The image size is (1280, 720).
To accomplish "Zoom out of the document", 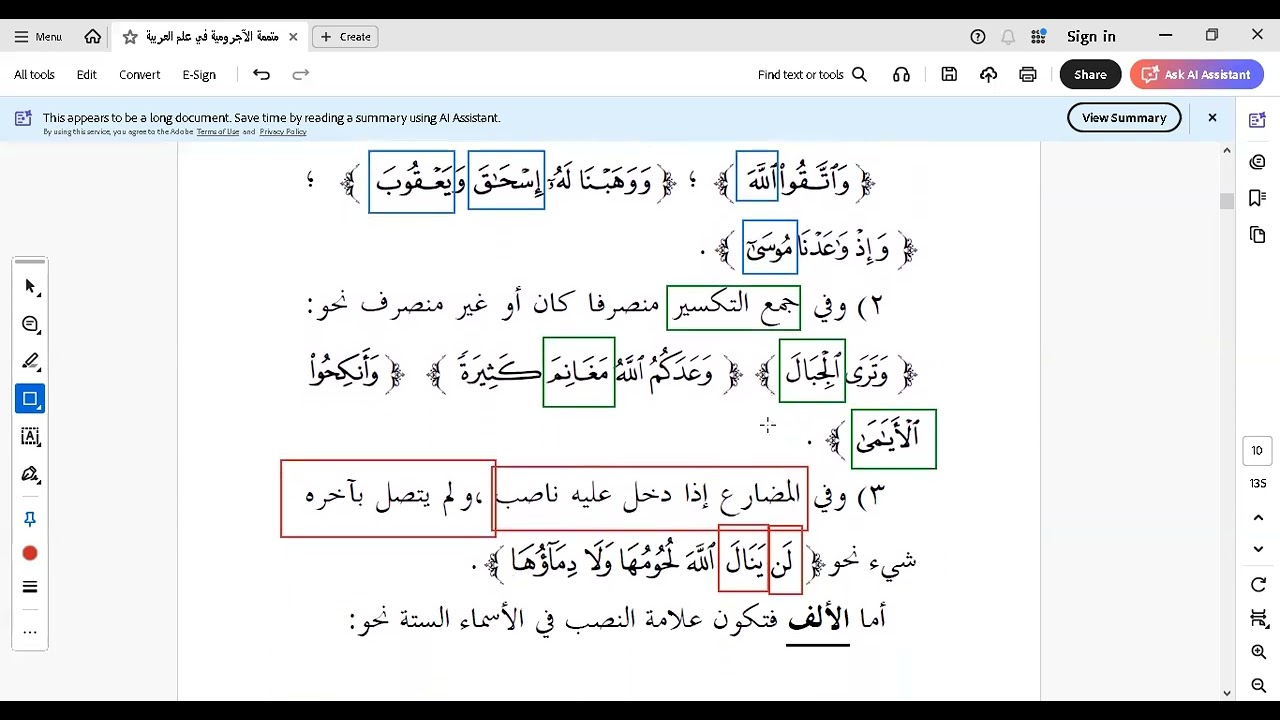I will 1258,685.
